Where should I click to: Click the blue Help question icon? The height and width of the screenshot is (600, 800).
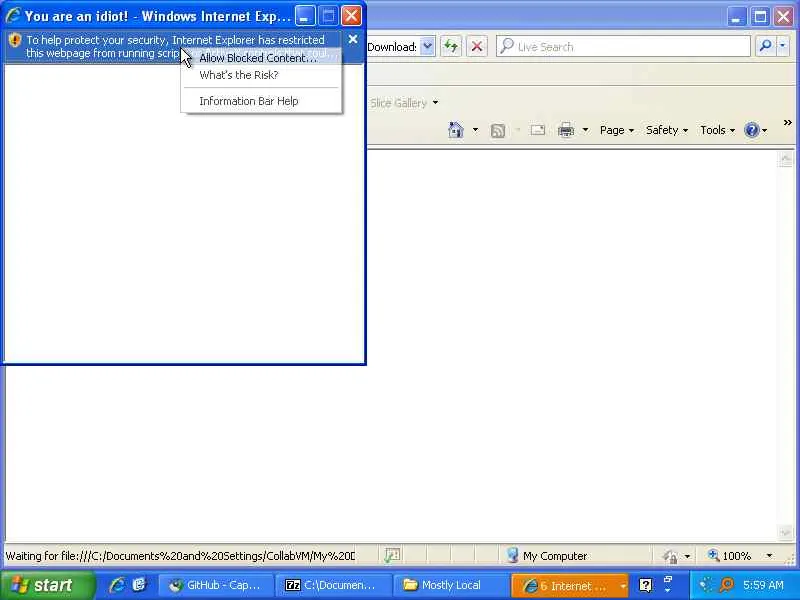pyautogui.click(x=752, y=130)
